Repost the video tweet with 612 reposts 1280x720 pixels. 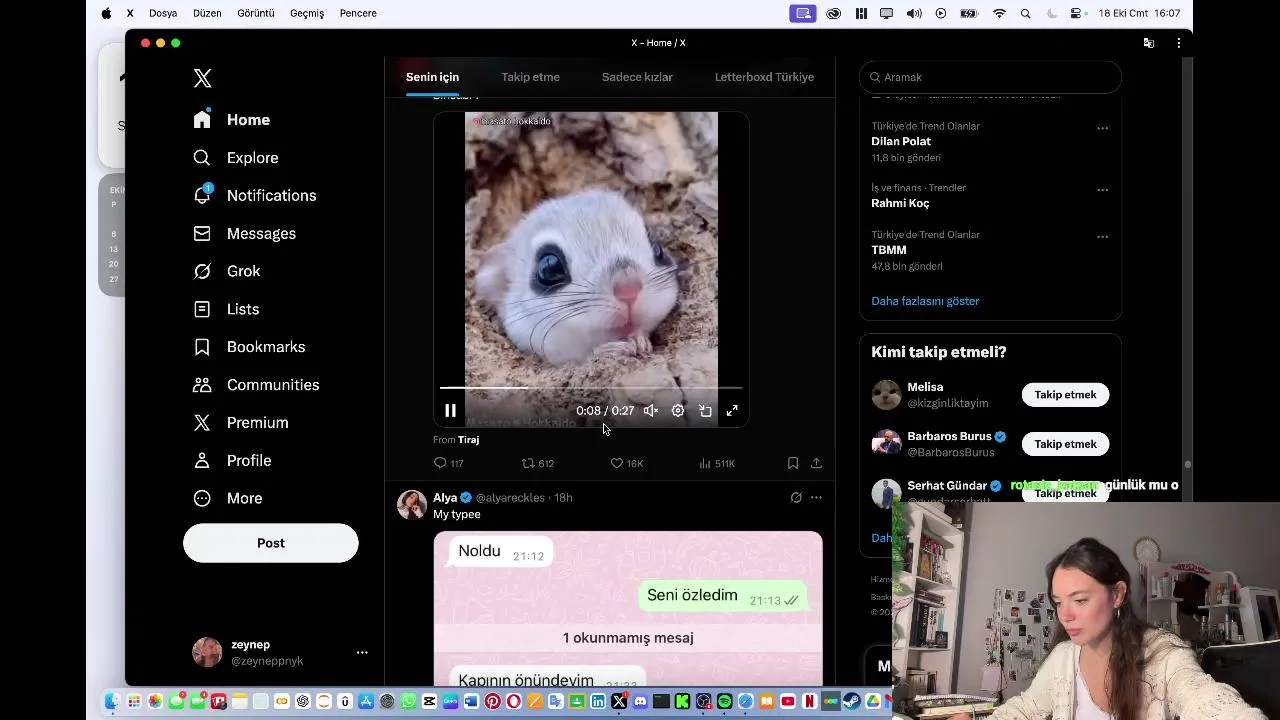point(538,463)
